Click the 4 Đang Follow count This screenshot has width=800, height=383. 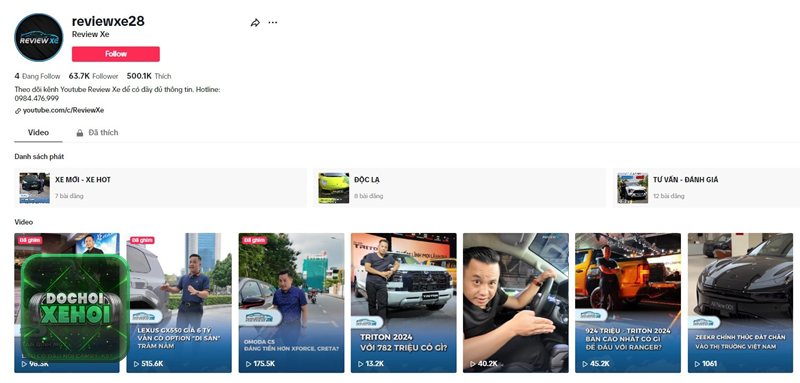coord(37,76)
